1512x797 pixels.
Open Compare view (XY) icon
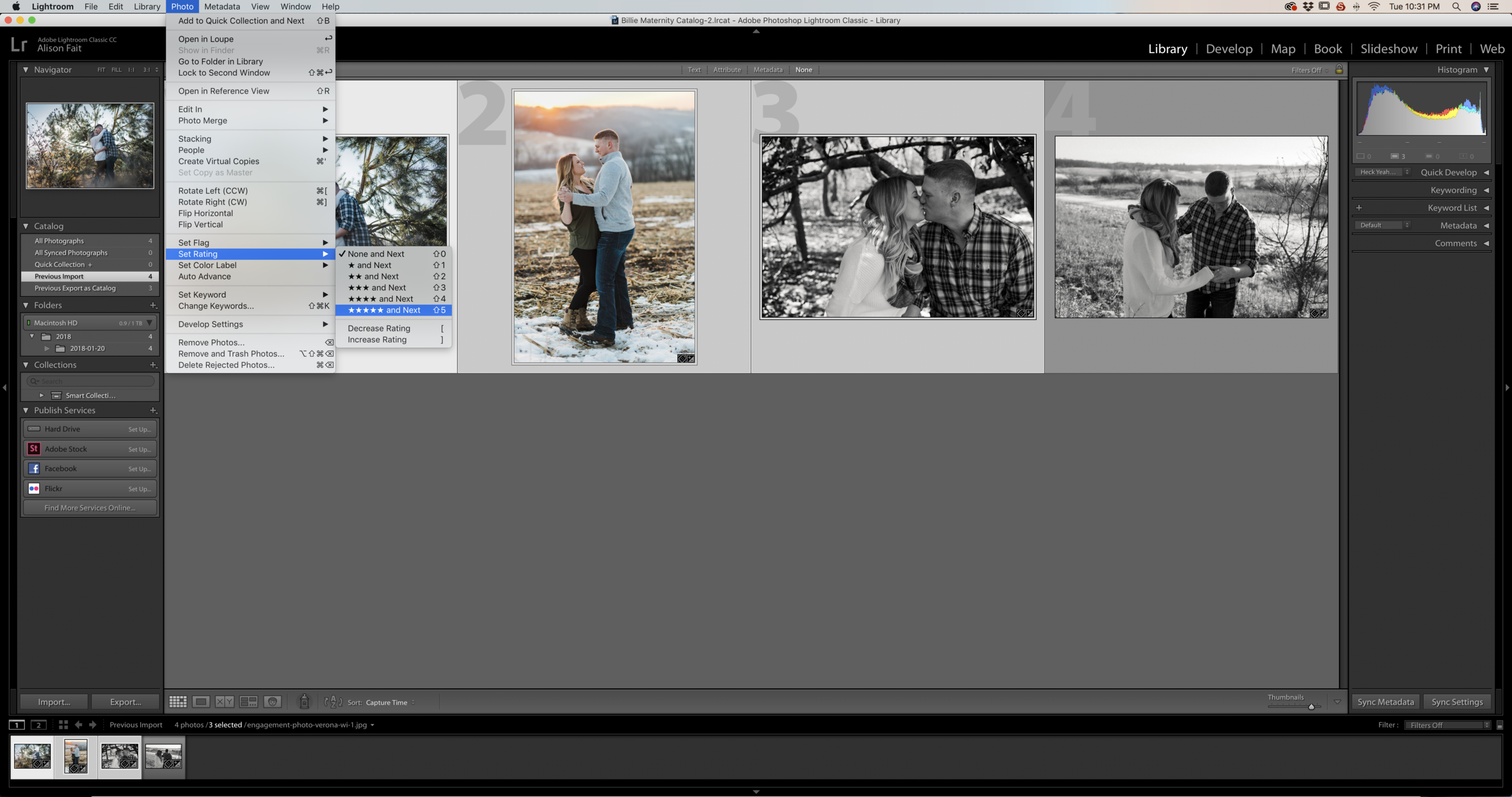click(224, 701)
